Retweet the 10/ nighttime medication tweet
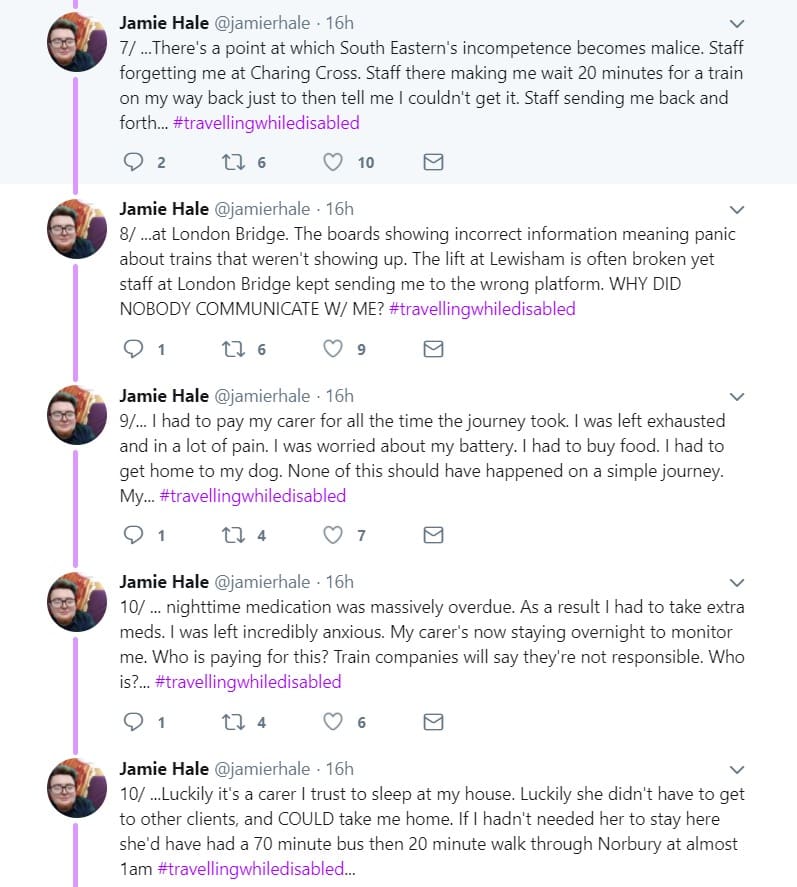Viewport: 797px width, 887px height. tap(233, 722)
